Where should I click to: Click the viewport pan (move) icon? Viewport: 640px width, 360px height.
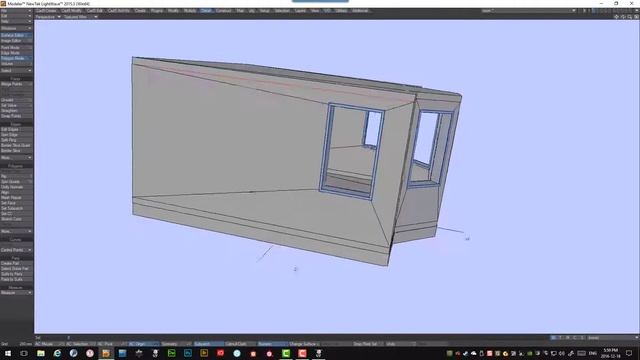pyautogui.click(x=616, y=17)
